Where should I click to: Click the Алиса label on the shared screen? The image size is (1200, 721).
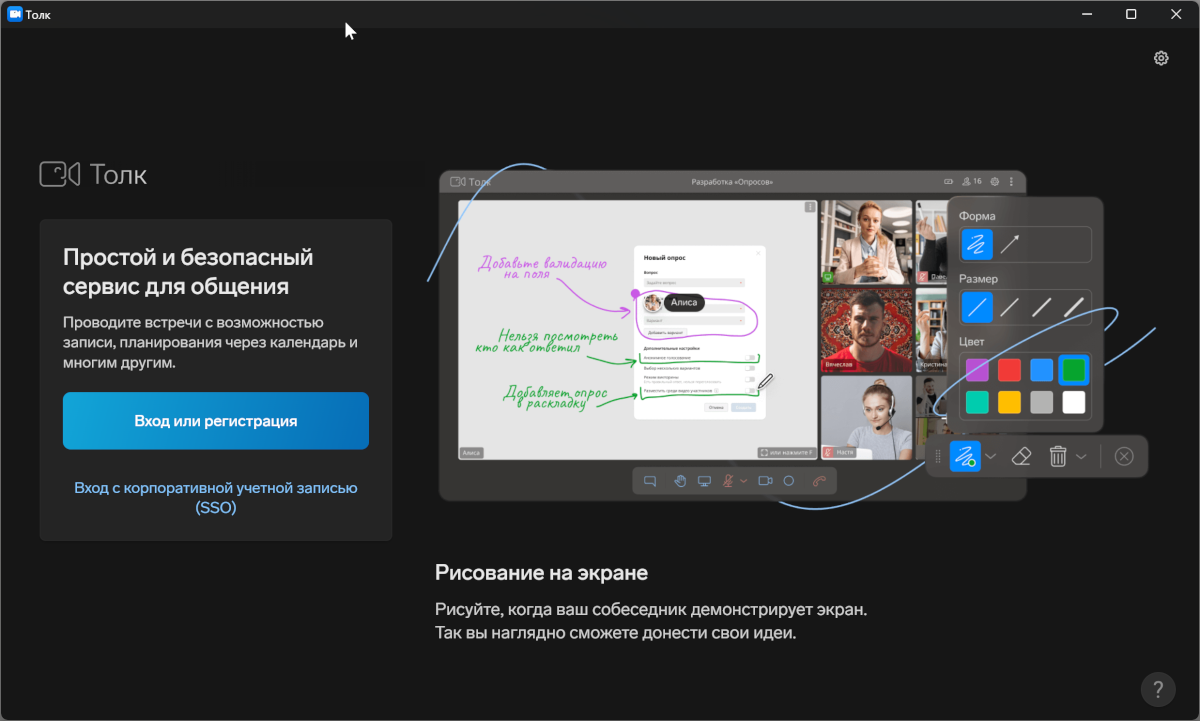(684, 302)
